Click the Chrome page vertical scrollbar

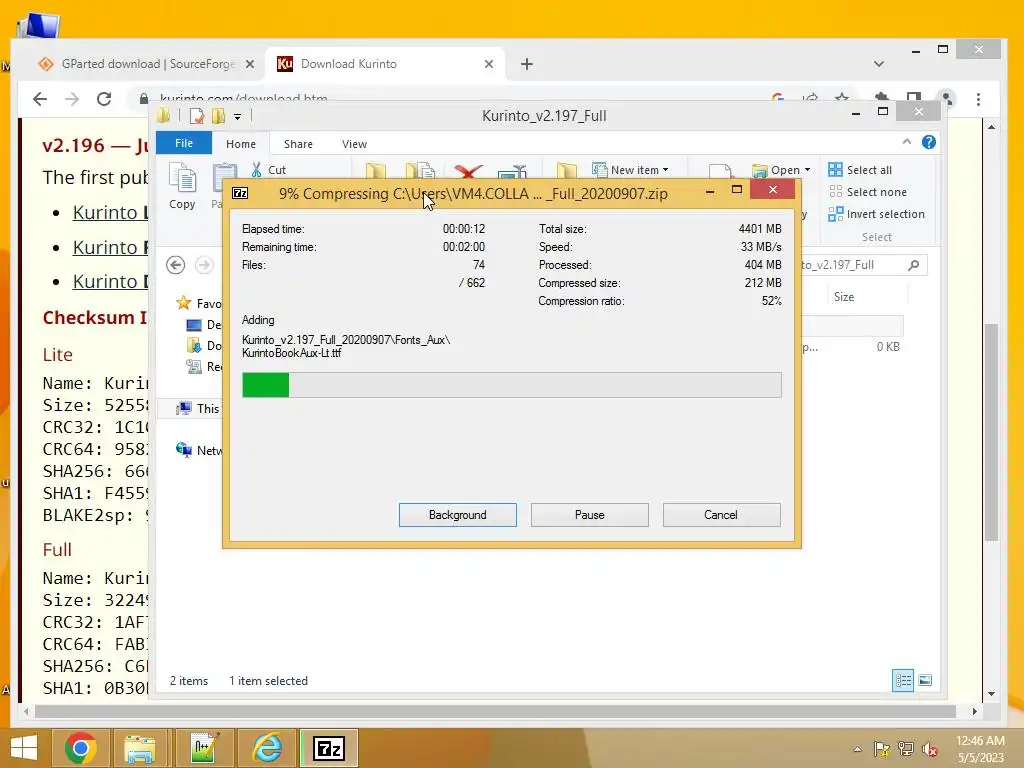click(991, 431)
